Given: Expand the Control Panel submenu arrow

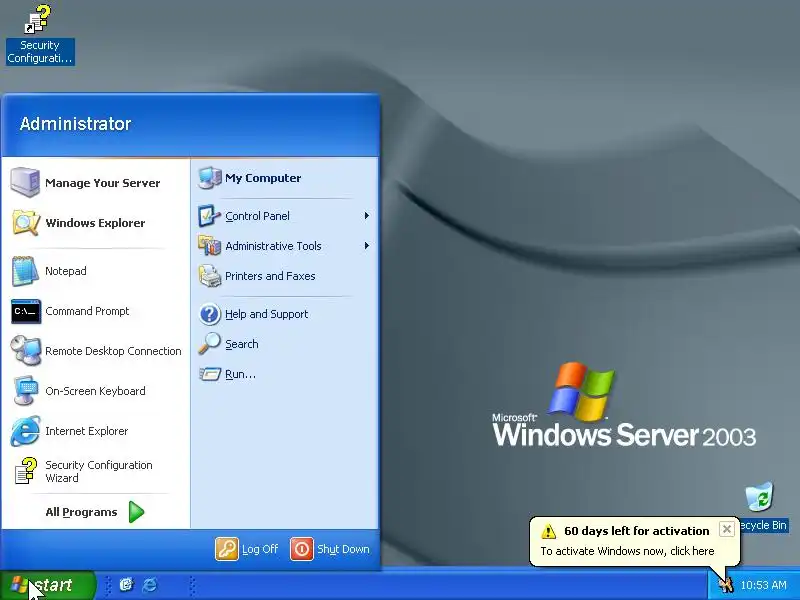Looking at the screenshot, I should [x=366, y=216].
